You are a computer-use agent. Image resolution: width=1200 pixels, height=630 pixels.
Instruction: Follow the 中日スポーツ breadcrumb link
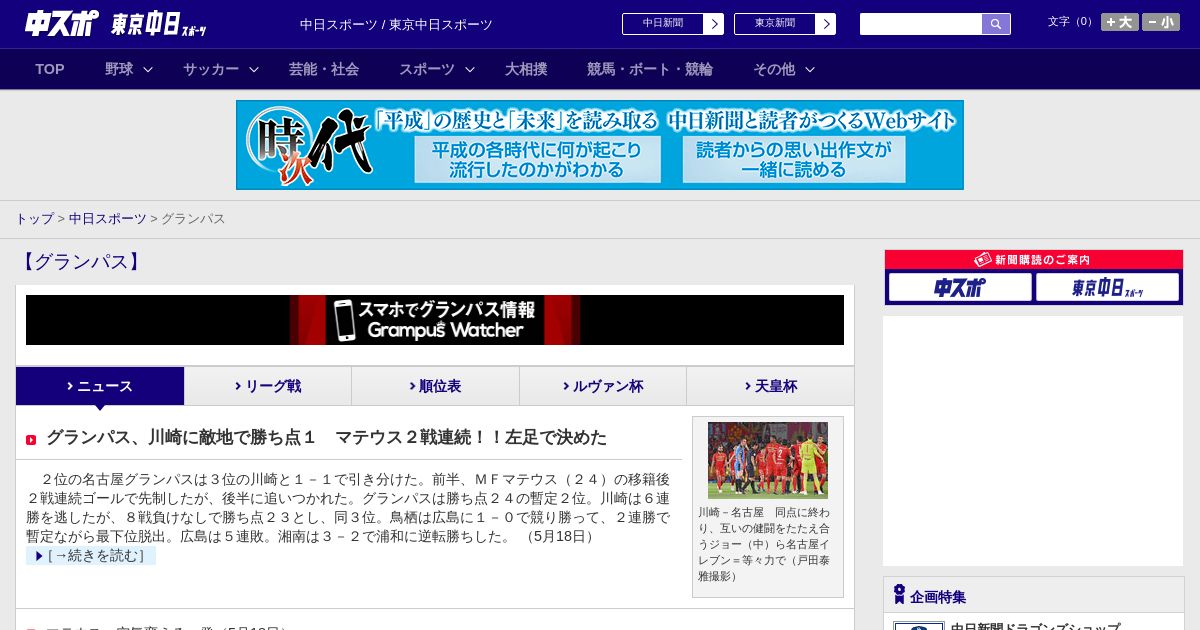click(x=107, y=218)
